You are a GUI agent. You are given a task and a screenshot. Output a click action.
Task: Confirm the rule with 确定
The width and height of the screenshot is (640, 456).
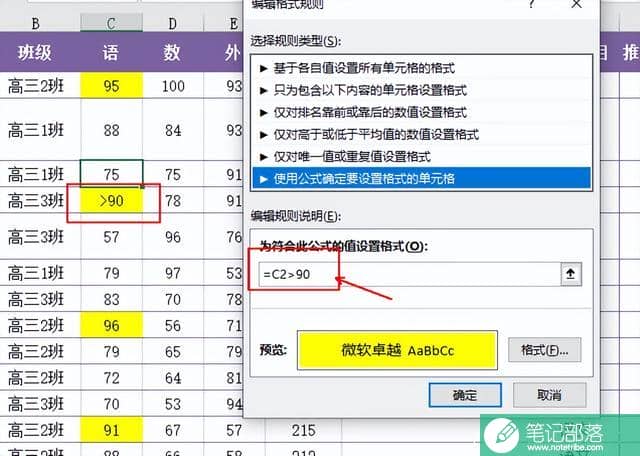[x=465, y=395]
